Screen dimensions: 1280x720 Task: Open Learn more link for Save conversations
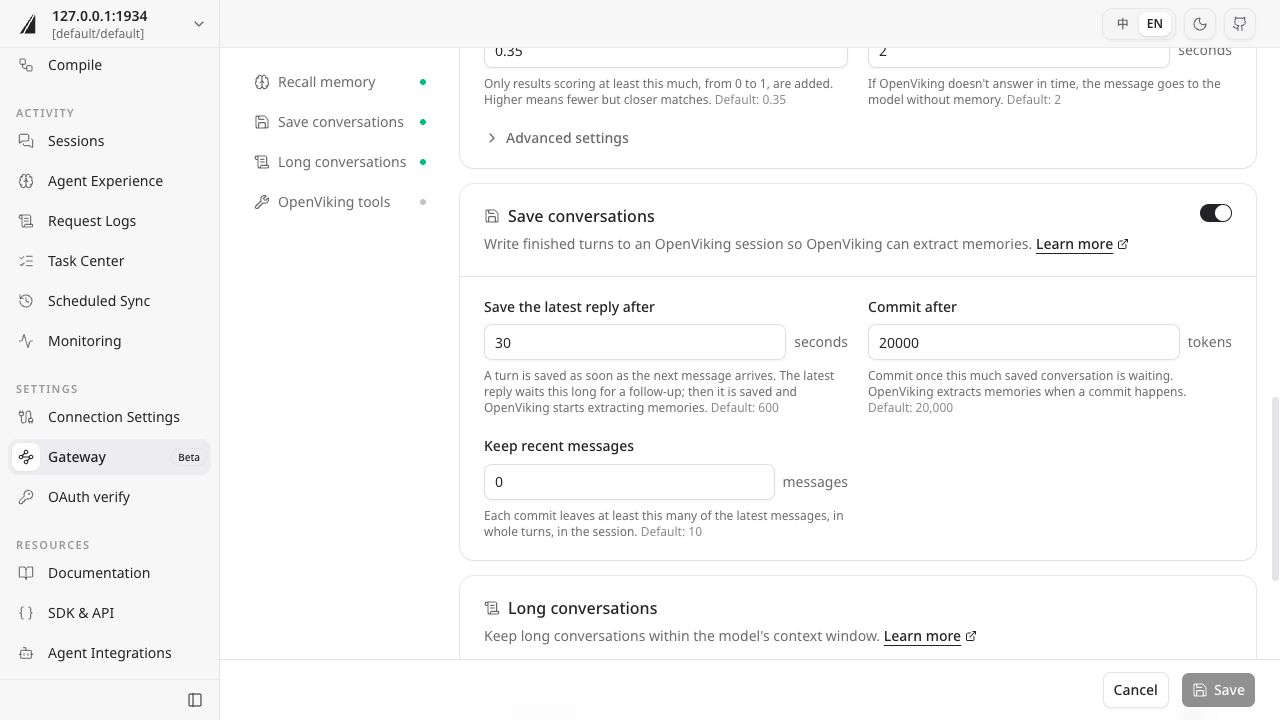tap(1082, 244)
